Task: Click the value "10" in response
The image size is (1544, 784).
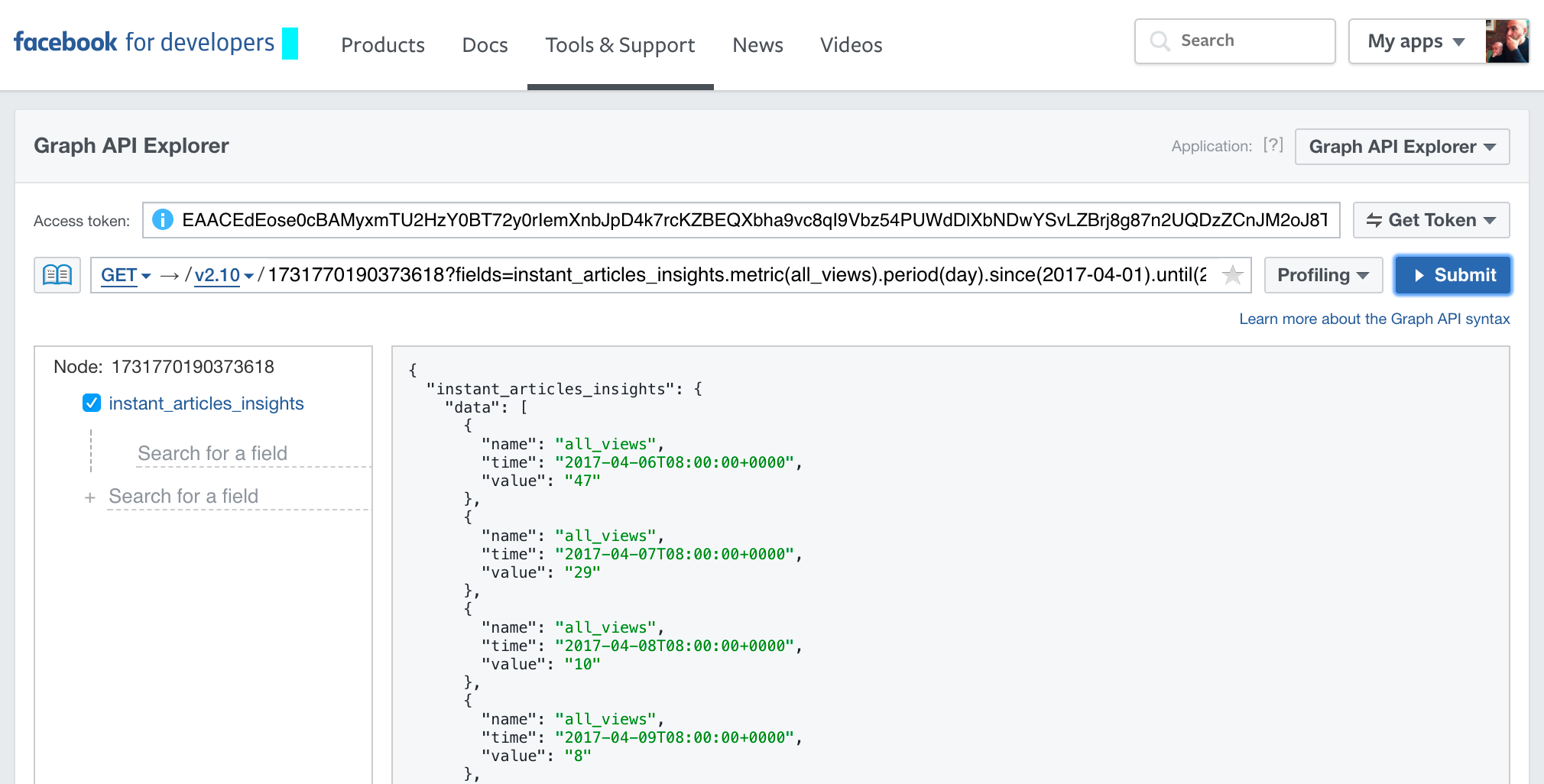Action: coord(582,664)
